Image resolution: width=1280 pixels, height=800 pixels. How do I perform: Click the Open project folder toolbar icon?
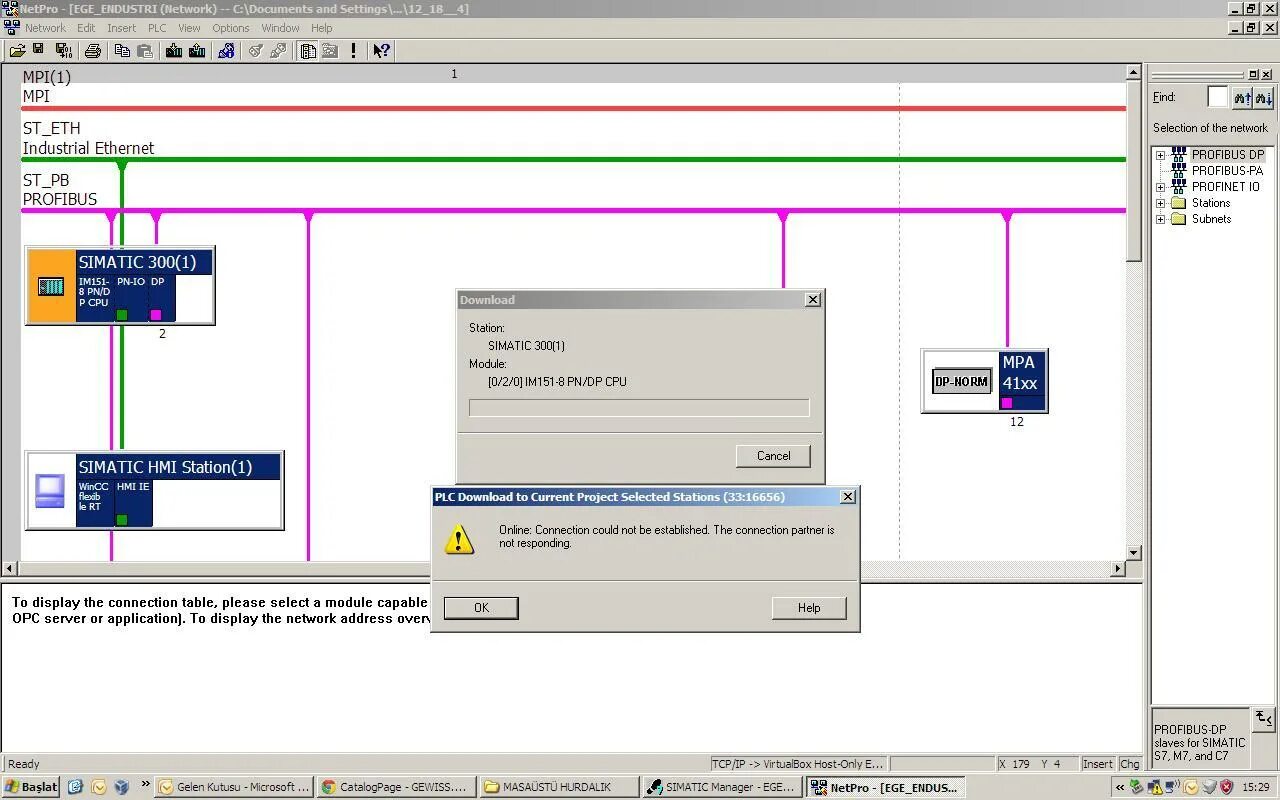click(17, 50)
